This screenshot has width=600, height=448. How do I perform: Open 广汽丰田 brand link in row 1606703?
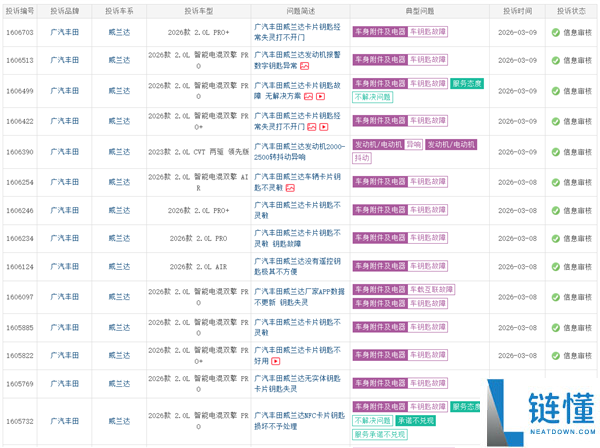tap(64, 33)
